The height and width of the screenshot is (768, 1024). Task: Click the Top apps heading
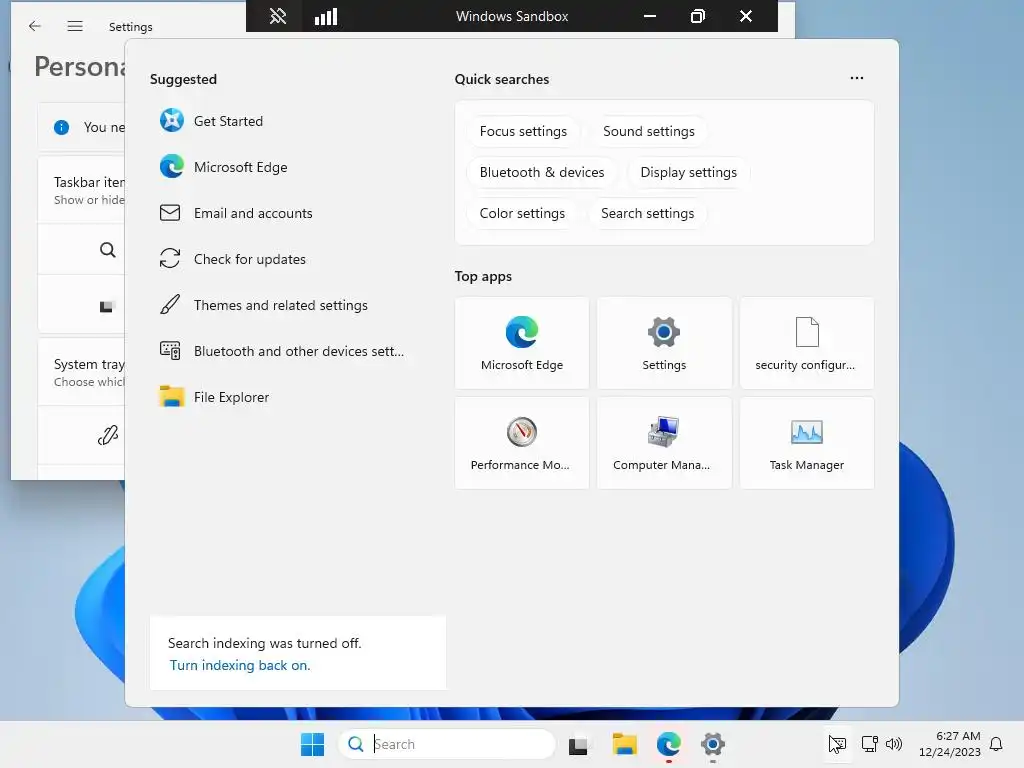(x=483, y=276)
